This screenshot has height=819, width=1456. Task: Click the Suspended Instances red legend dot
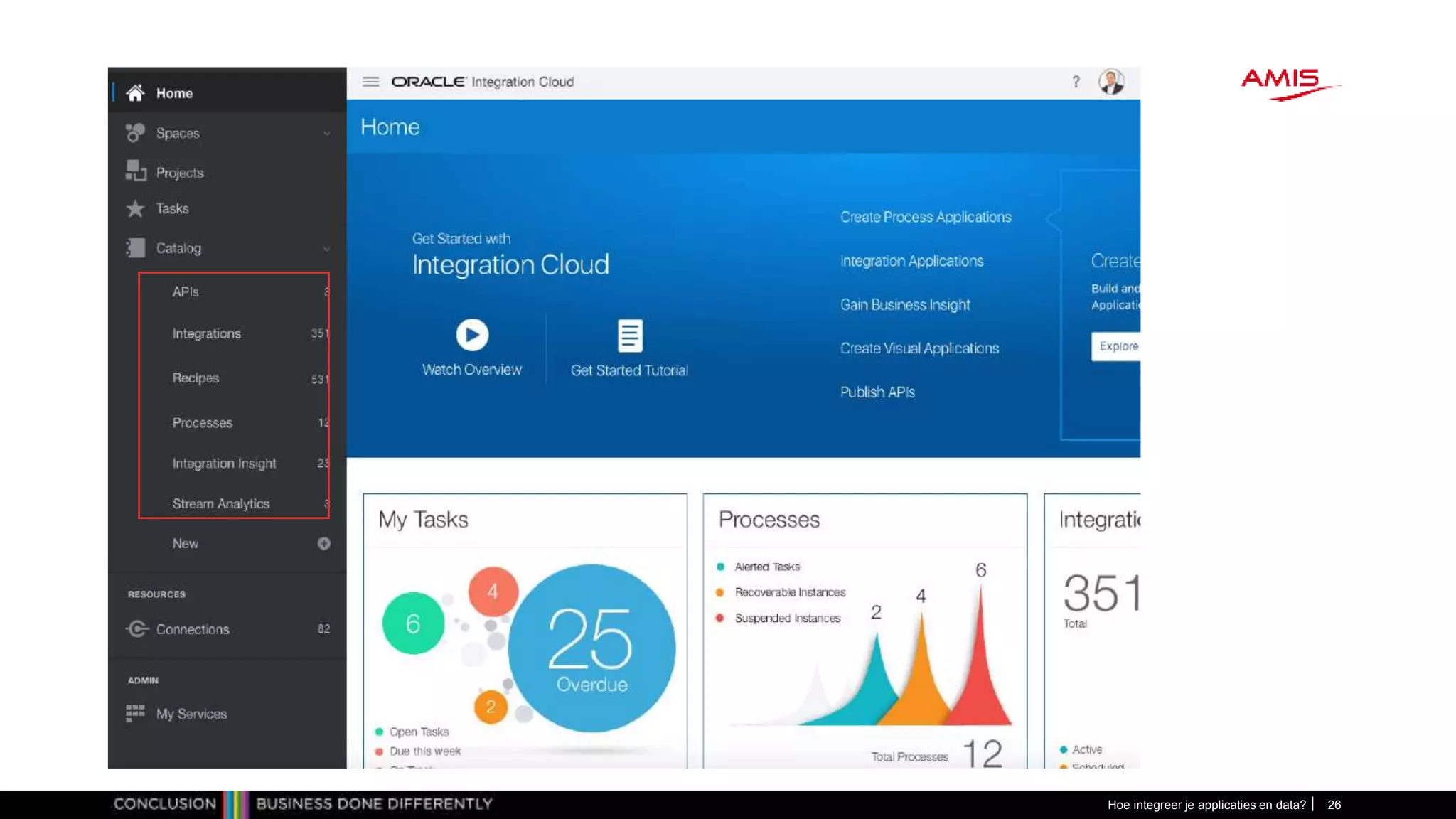pos(720,618)
